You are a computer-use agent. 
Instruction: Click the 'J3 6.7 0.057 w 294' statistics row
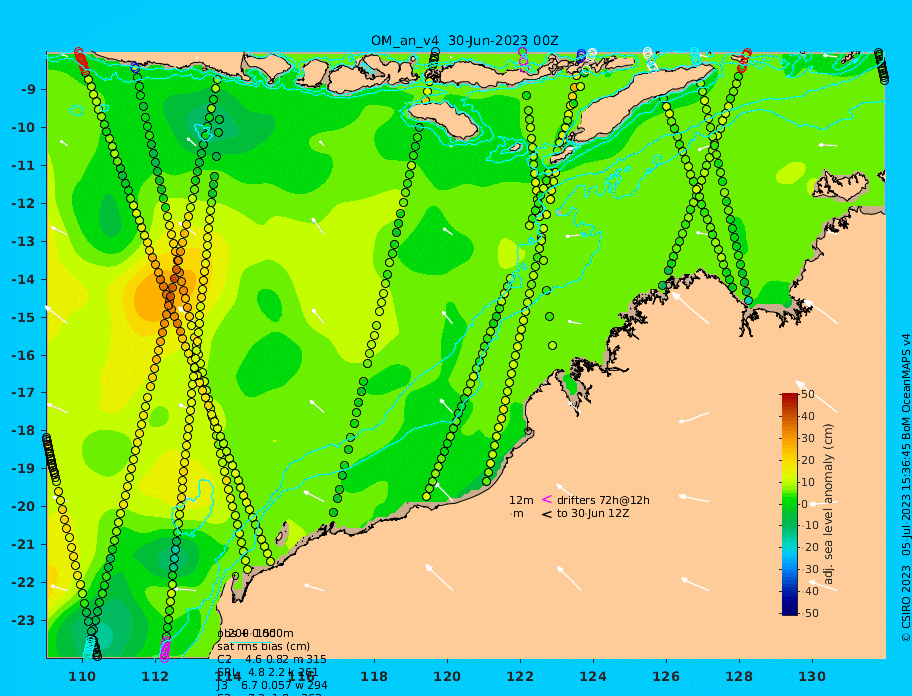pyautogui.click(x=272, y=686)
